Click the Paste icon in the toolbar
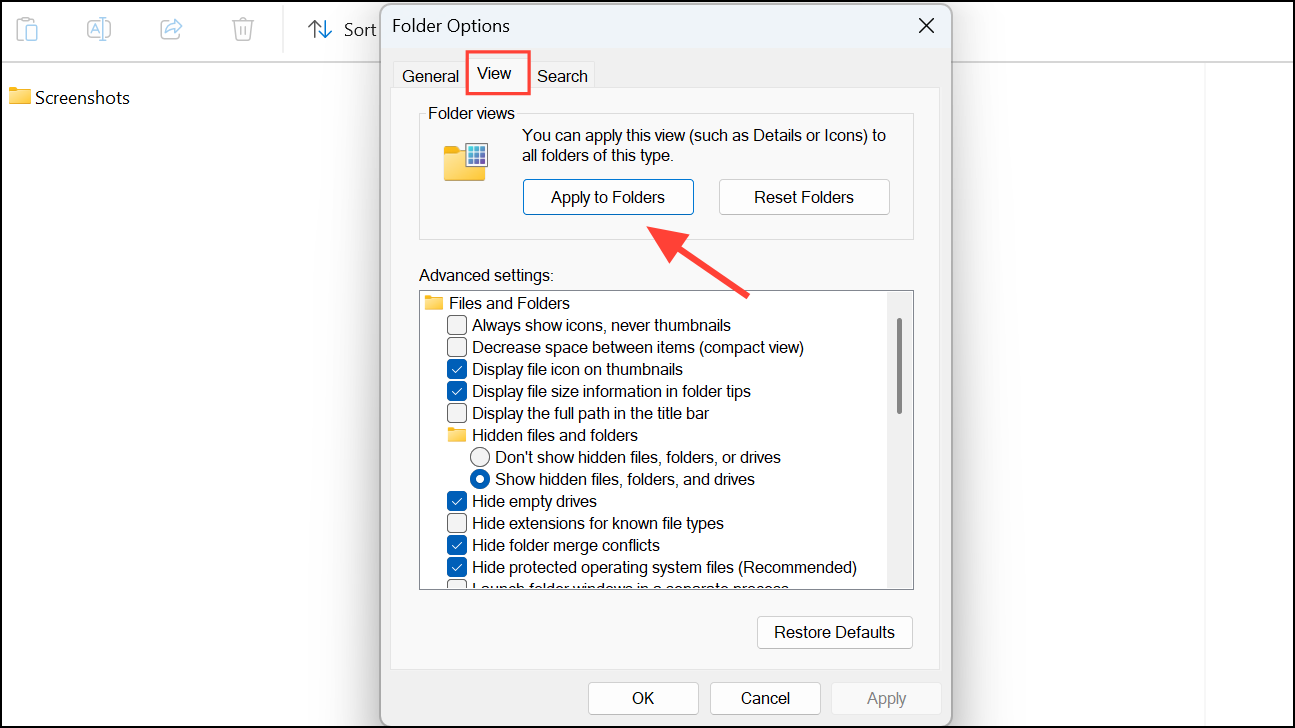Viewport: 1295px width, 728px height. tap(27, 29)
